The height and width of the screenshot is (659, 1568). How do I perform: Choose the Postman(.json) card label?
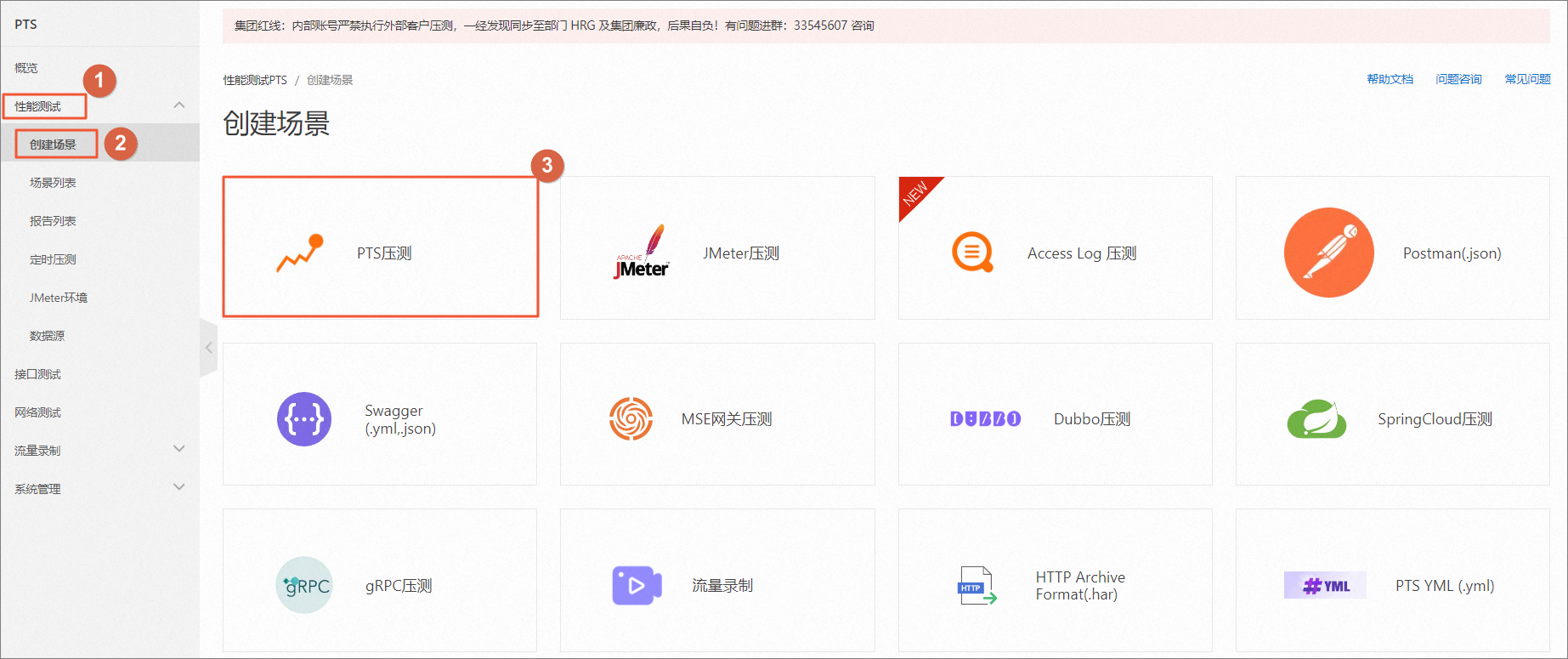coord(1452,253)
